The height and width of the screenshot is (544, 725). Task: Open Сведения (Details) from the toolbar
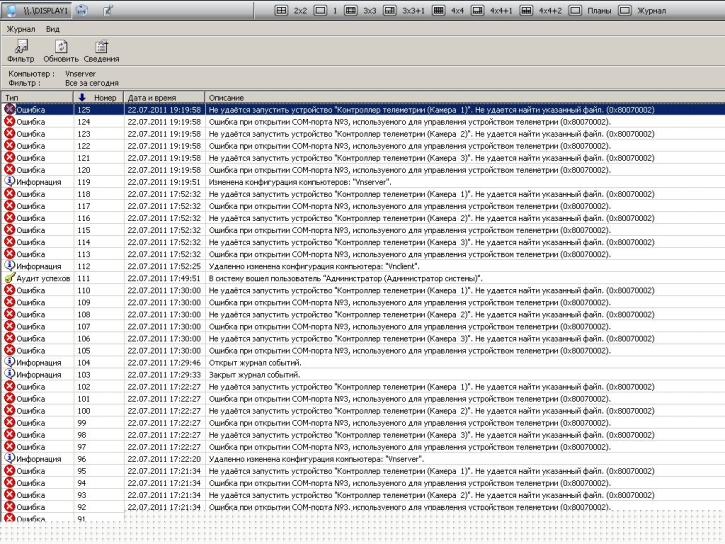[99, 51]
